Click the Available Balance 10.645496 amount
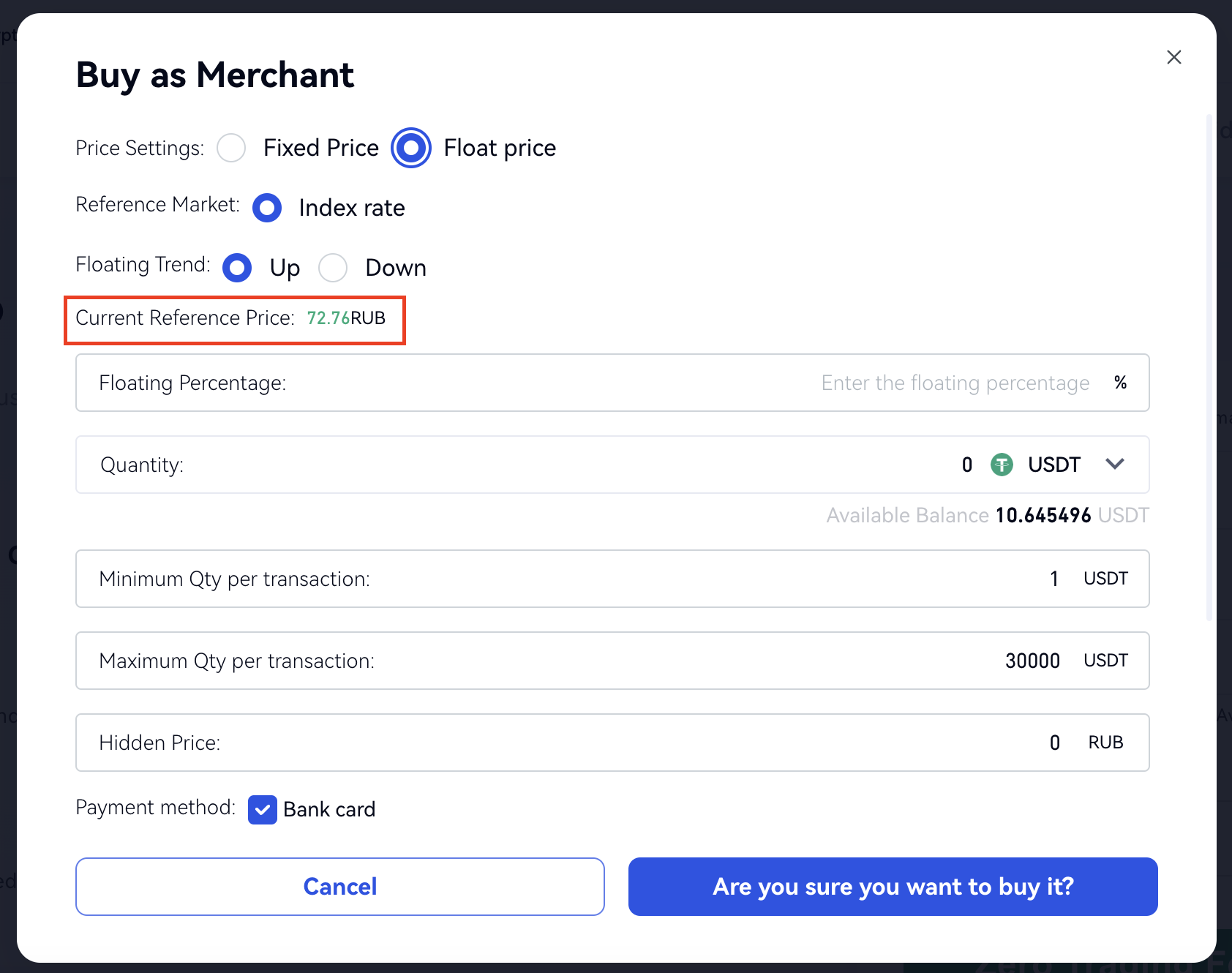This screenshot has width=1232, height=973. [x=1043, y=516]
